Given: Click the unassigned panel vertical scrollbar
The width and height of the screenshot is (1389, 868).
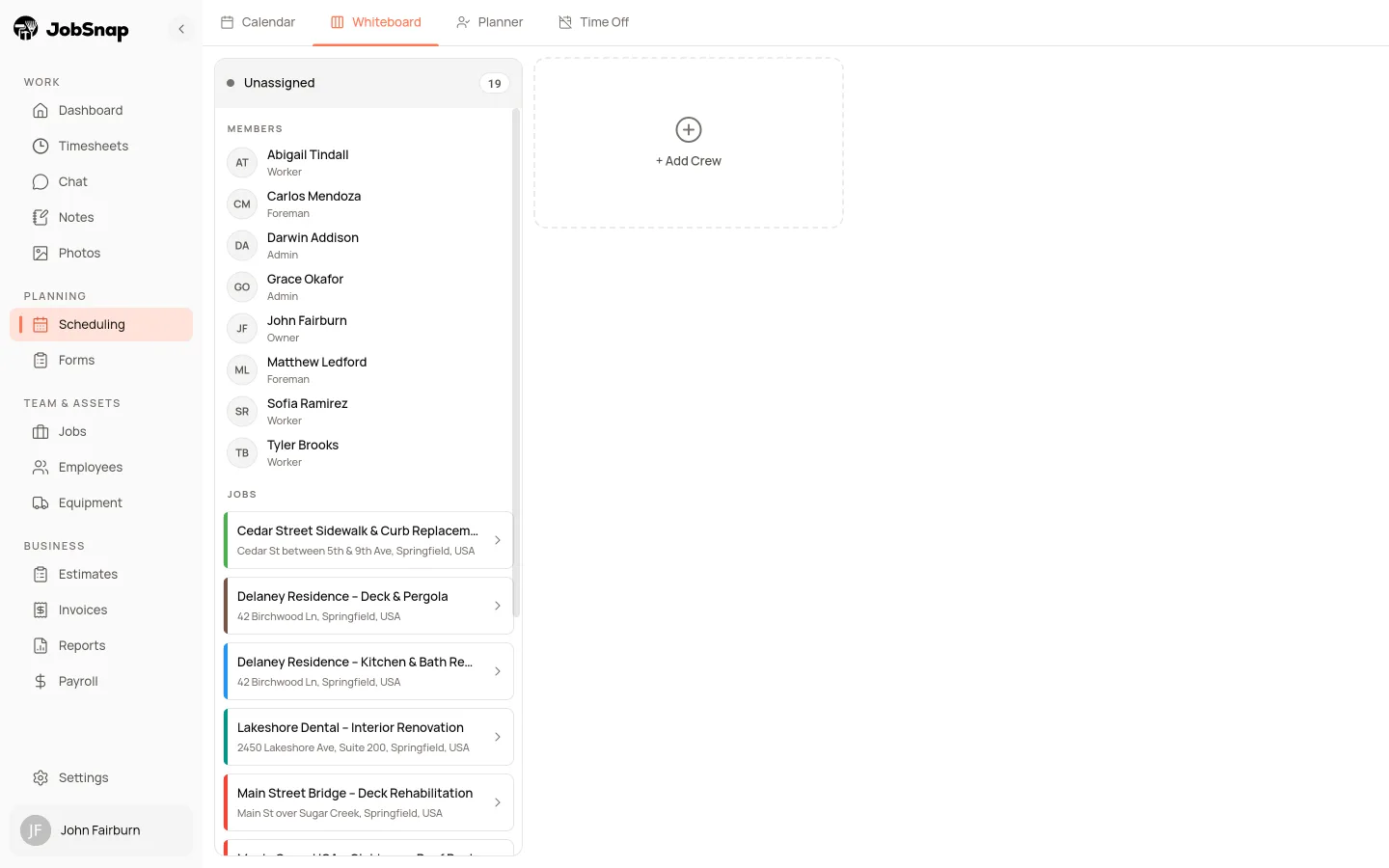Looking at the screenshot, I should click(x=516, y=362).
